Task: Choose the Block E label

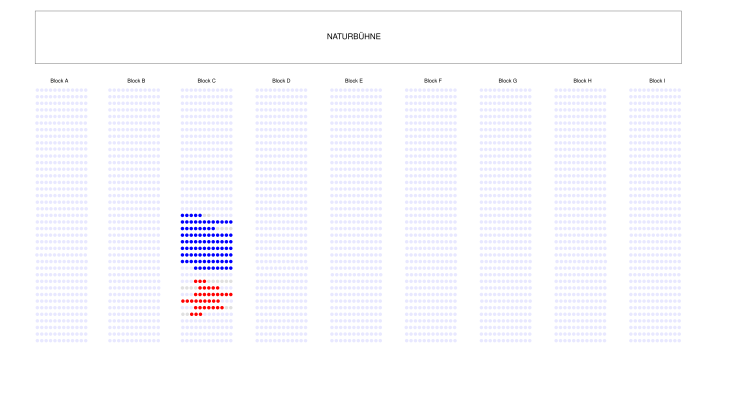Action: [354, 80]
